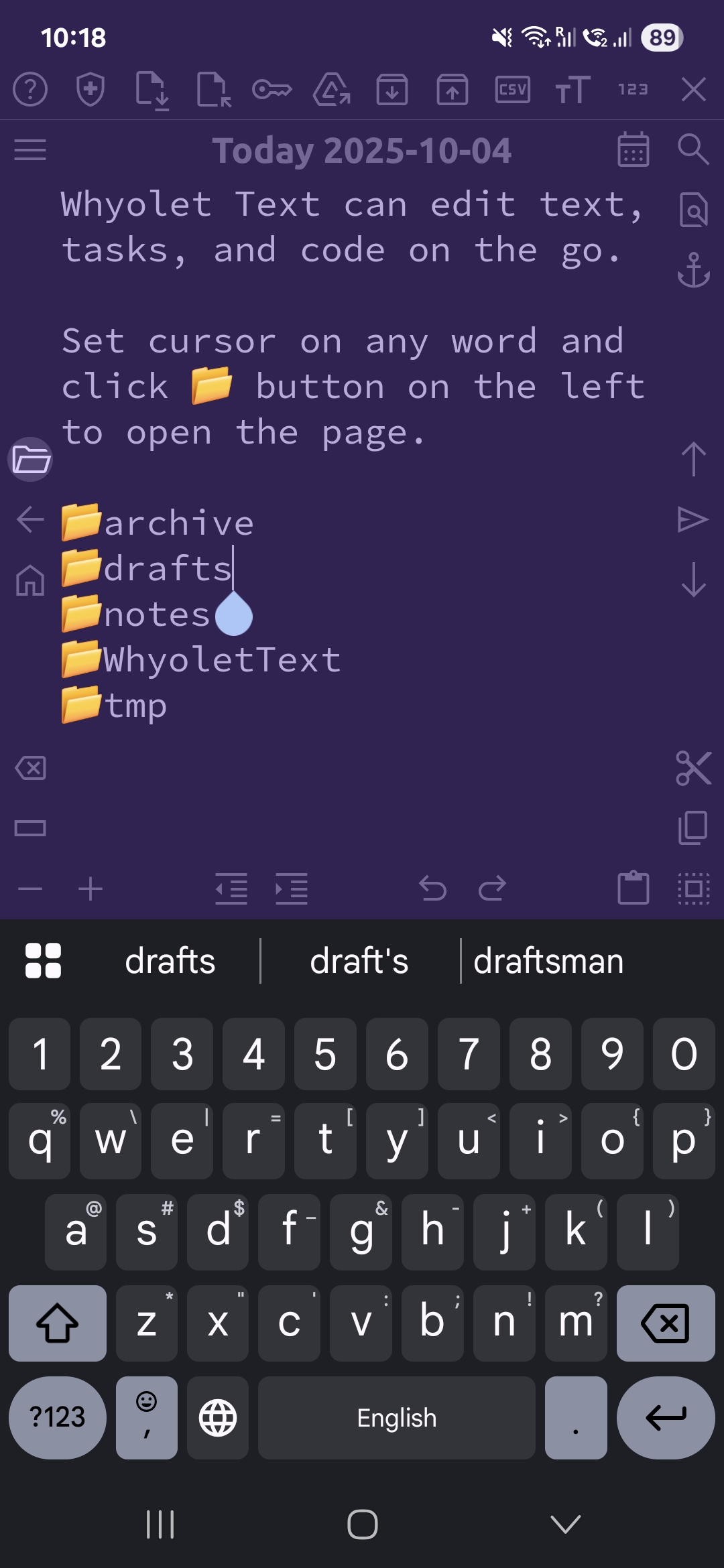Screen dimensions: 724x1568
Task: Toggle the 123 line numbers option
Action: pos(633,90)
